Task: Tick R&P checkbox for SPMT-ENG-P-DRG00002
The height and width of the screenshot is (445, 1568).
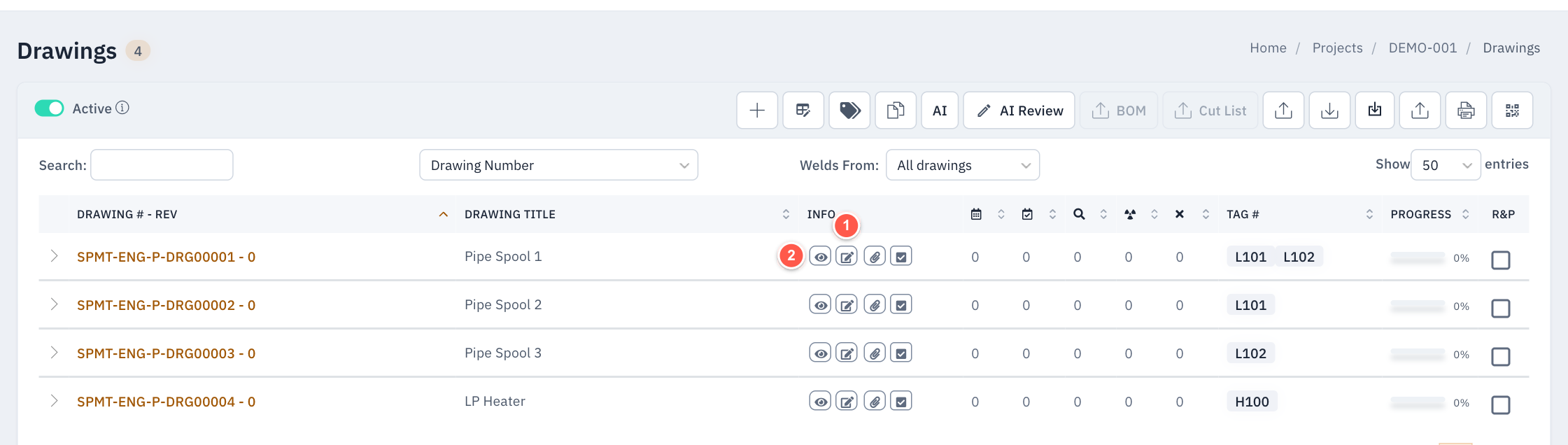Action: (x=1501, y=309)
